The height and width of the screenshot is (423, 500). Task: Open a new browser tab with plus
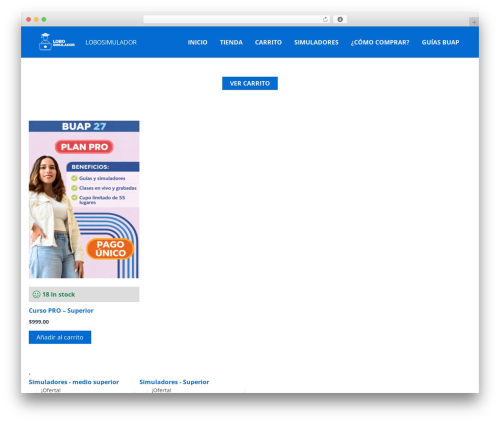474,22
